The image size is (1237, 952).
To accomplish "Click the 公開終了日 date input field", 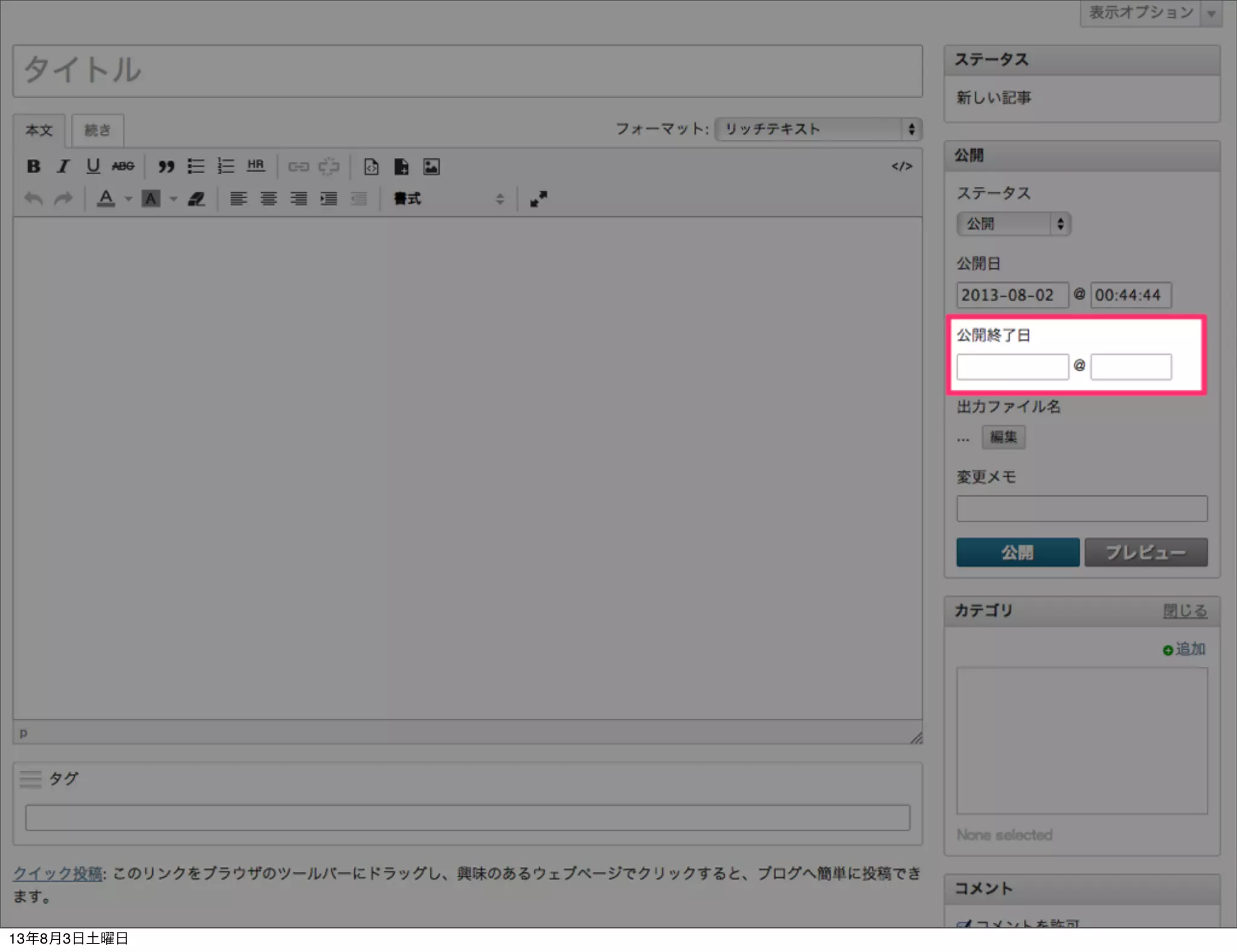I will [1012, 367].
